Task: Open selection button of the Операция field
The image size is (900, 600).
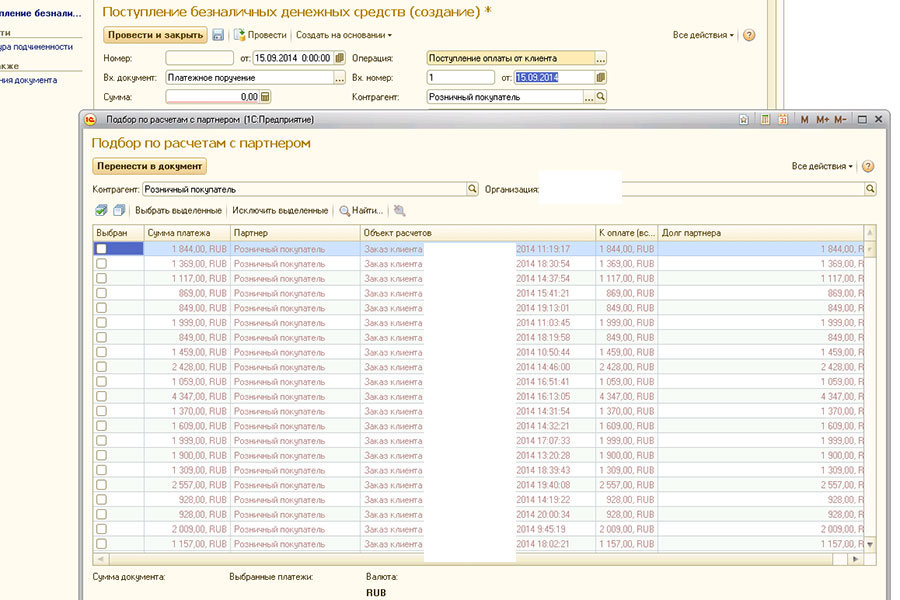Action: click(601, 59)
